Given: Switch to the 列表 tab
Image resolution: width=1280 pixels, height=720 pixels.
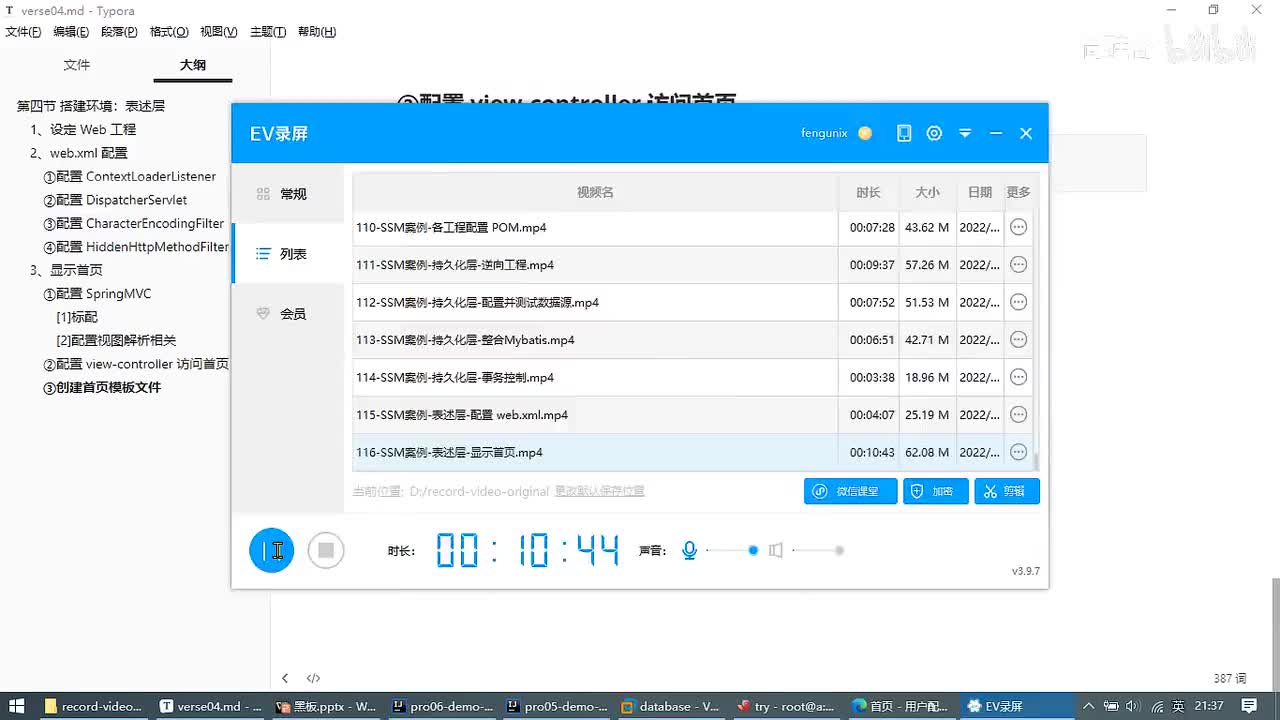Looking at the screenshot, I should point(288,254).
